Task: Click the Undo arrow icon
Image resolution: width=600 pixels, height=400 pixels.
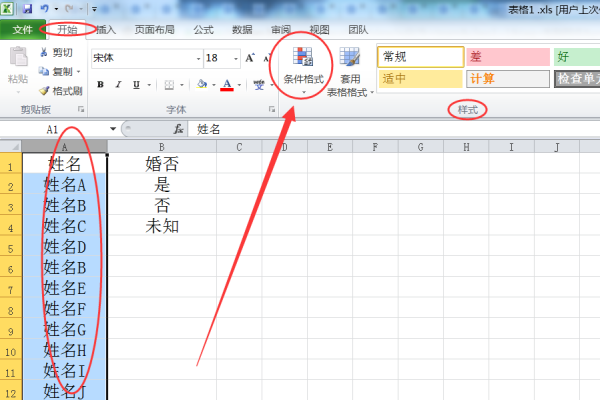Action: click(x=47, y=8)
